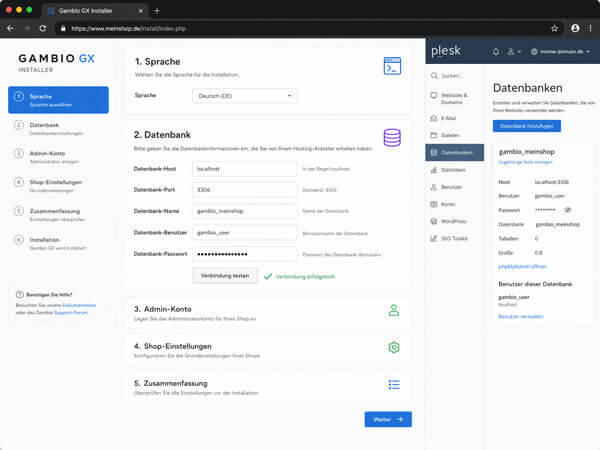Image resolution: width=600 pixels, height=450 pixels.
Task: Click the Datenbank-Passwort input field
Action: pyautogui.click(x=244, y=254)
